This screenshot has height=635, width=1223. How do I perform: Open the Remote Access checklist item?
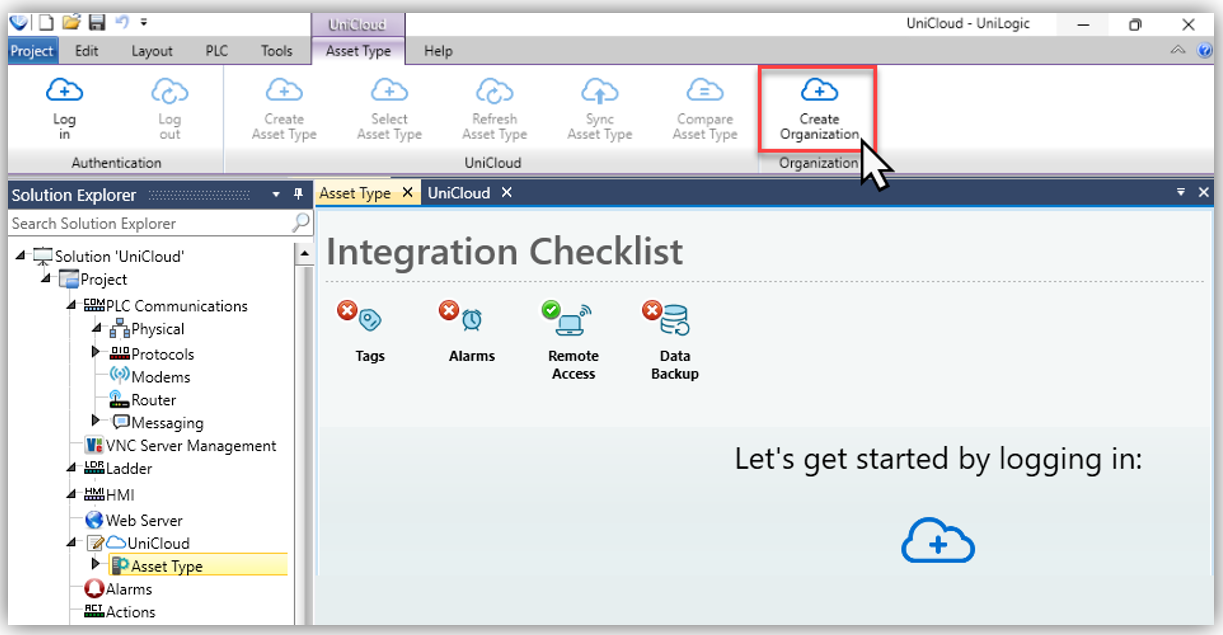click(x=573, y=341)
